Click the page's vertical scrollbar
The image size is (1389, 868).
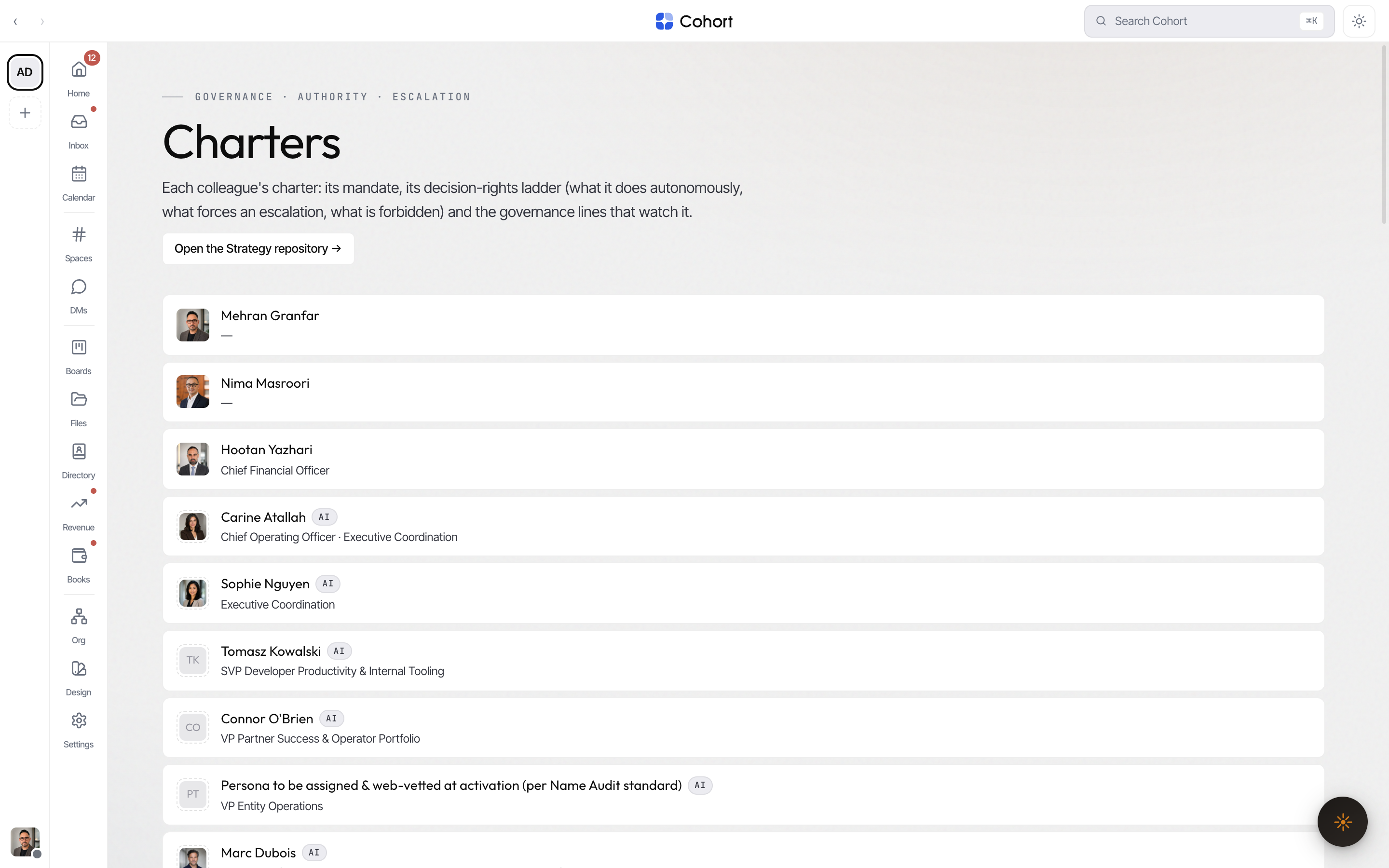pyautogui.click(x=1384, y=135)
